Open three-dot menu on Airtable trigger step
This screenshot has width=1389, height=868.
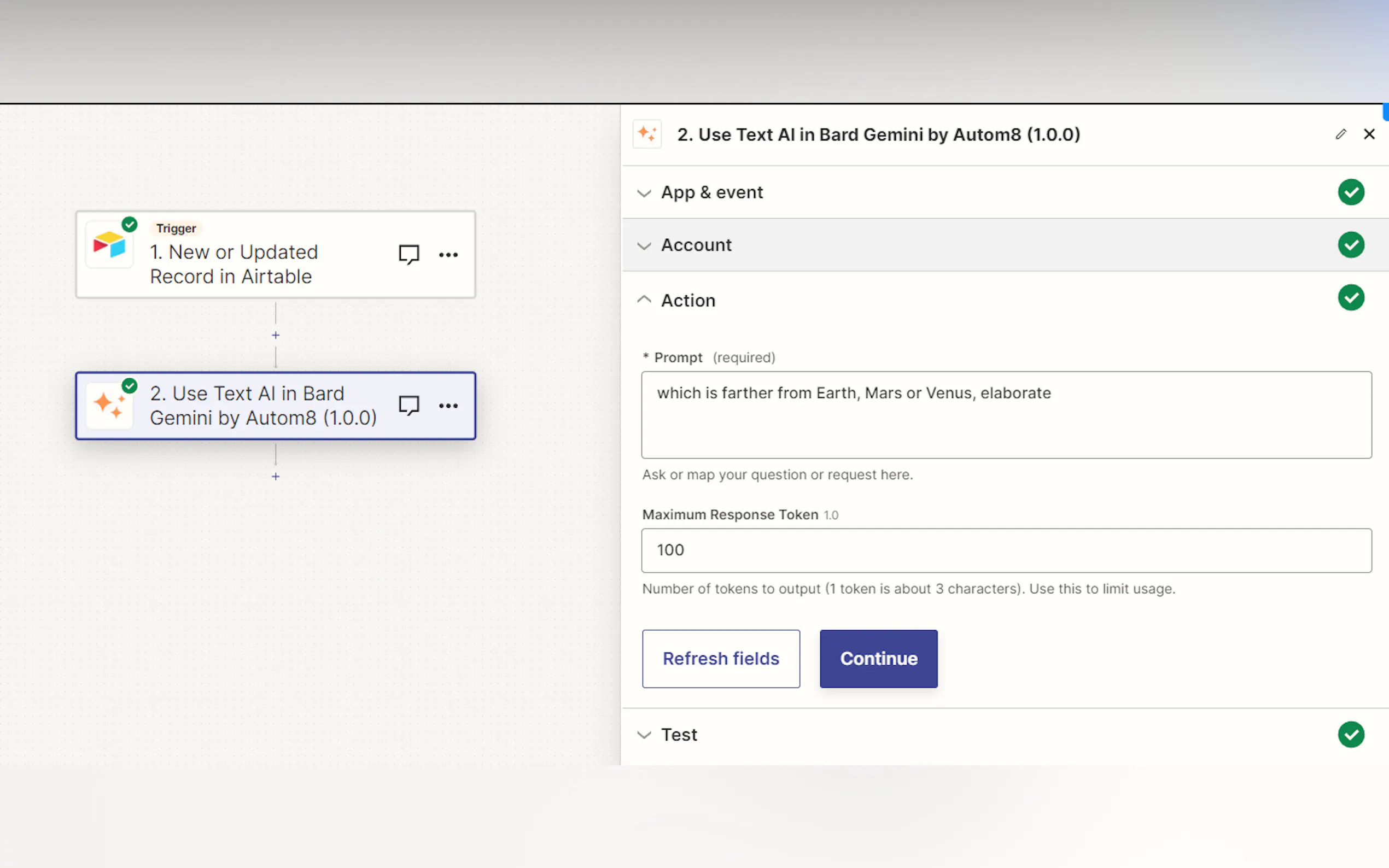[x=448, y=254]
